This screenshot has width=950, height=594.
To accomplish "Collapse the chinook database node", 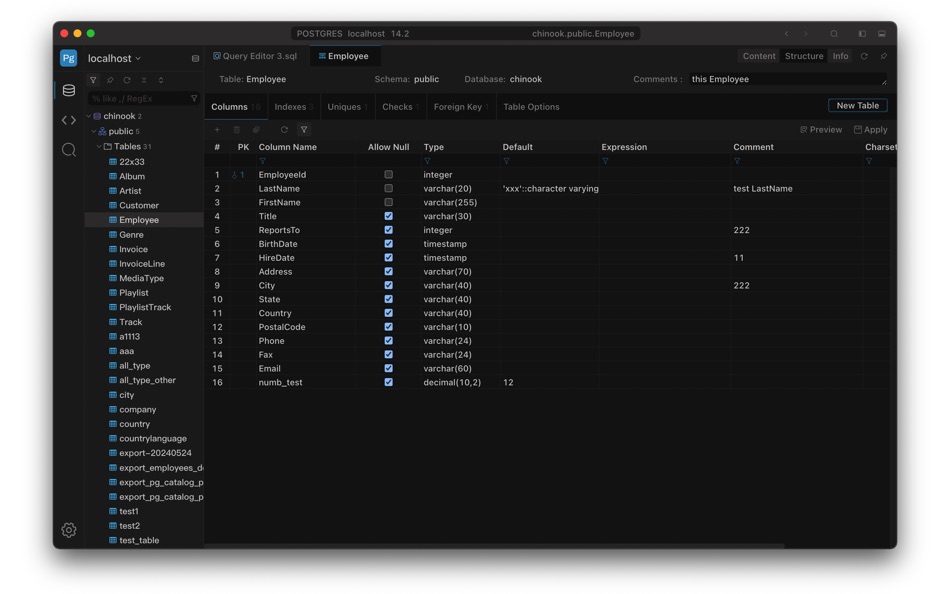I will click(88, 116).
